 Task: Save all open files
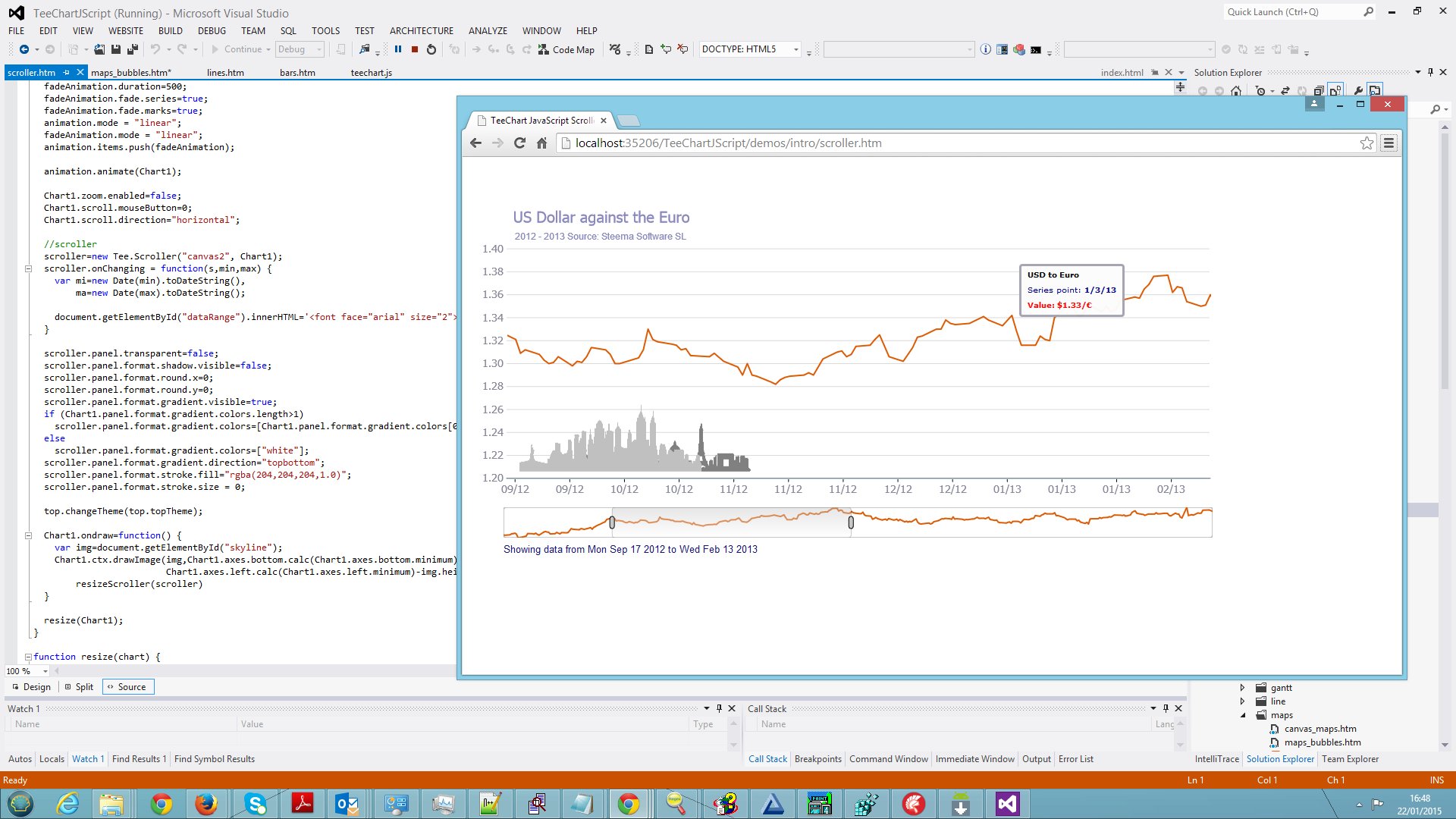[133, 49]
